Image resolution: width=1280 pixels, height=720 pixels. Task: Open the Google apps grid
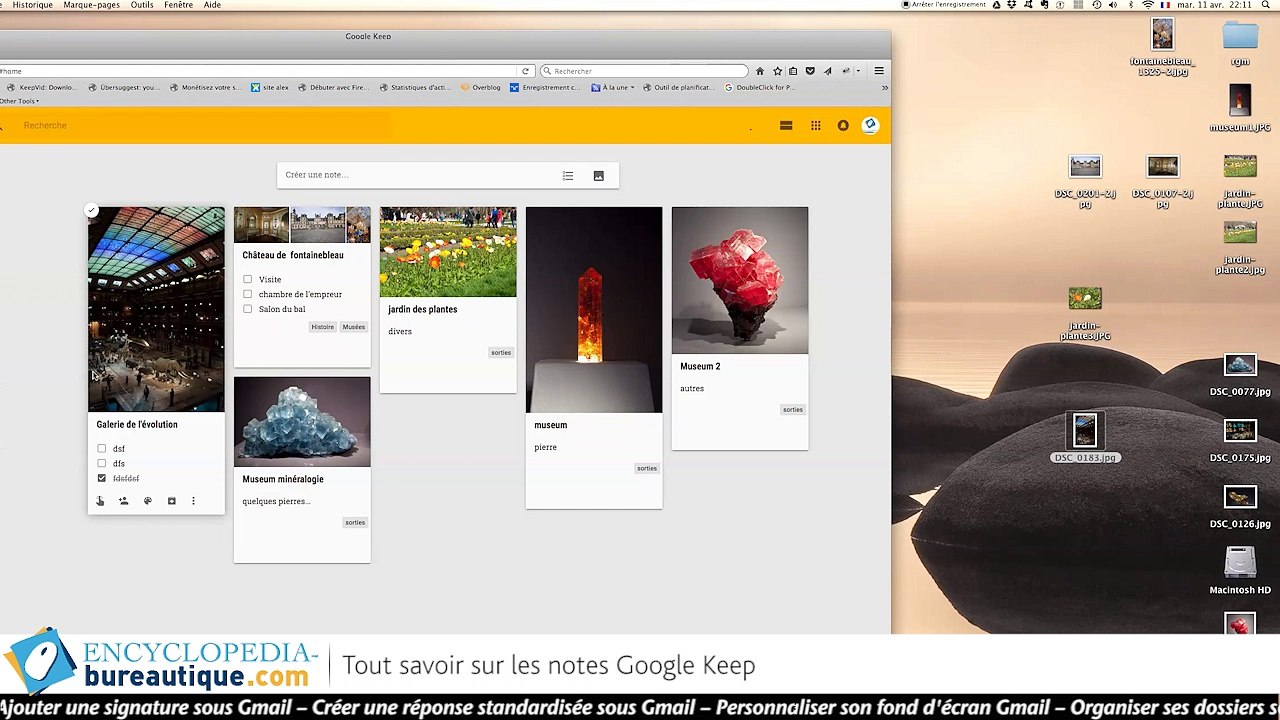click(x=816, y=126)
